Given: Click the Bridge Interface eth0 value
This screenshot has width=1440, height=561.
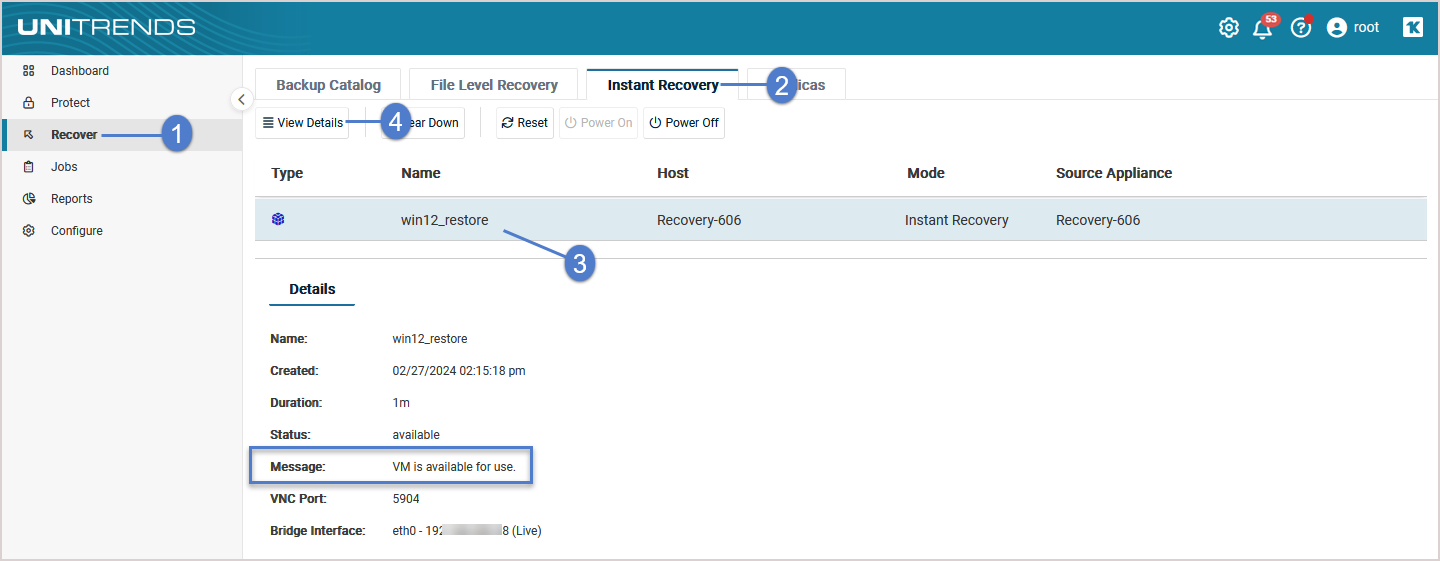Looking at the screenshot, I should point(467,531).
